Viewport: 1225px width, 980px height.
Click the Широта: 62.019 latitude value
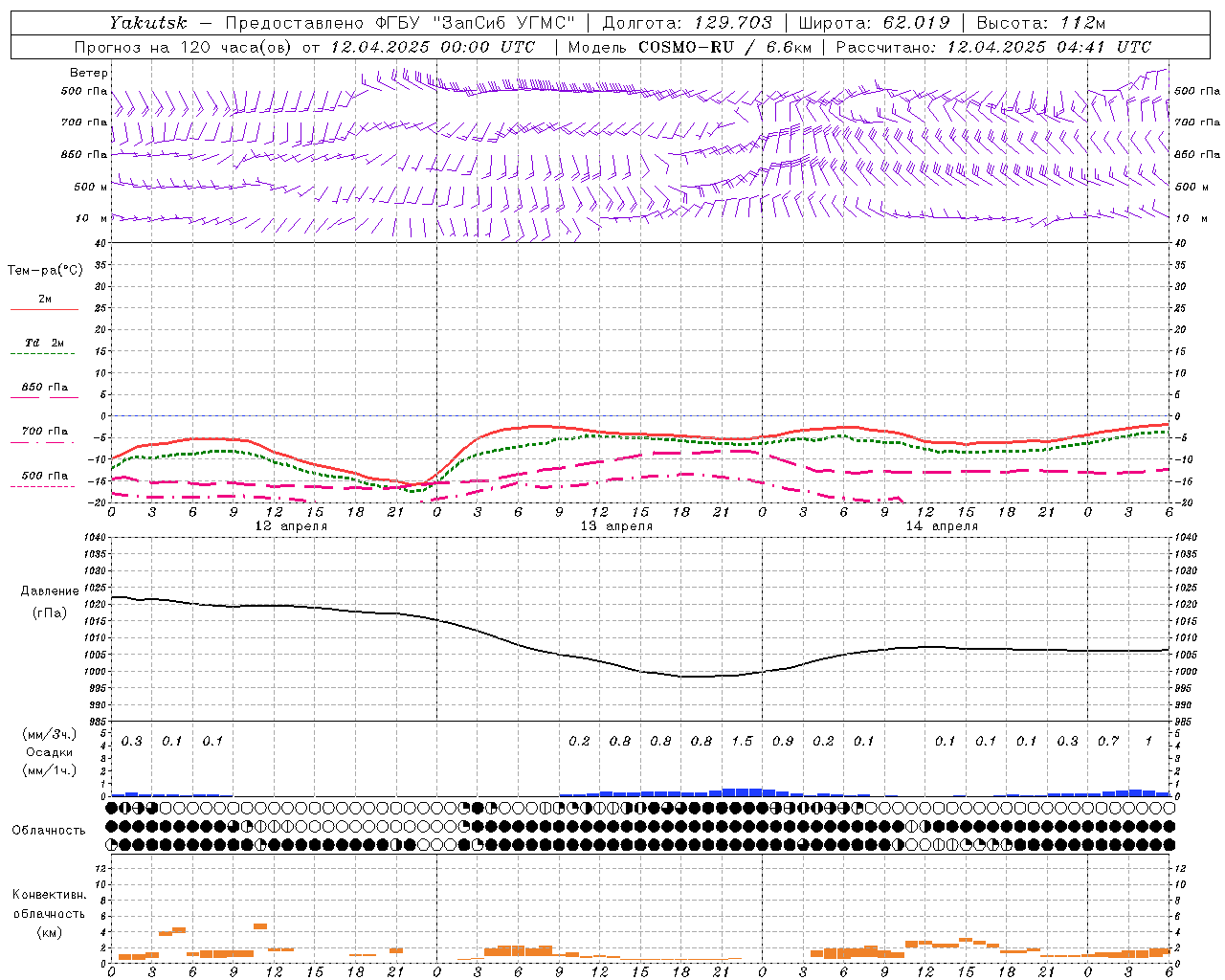pos(874,23)
